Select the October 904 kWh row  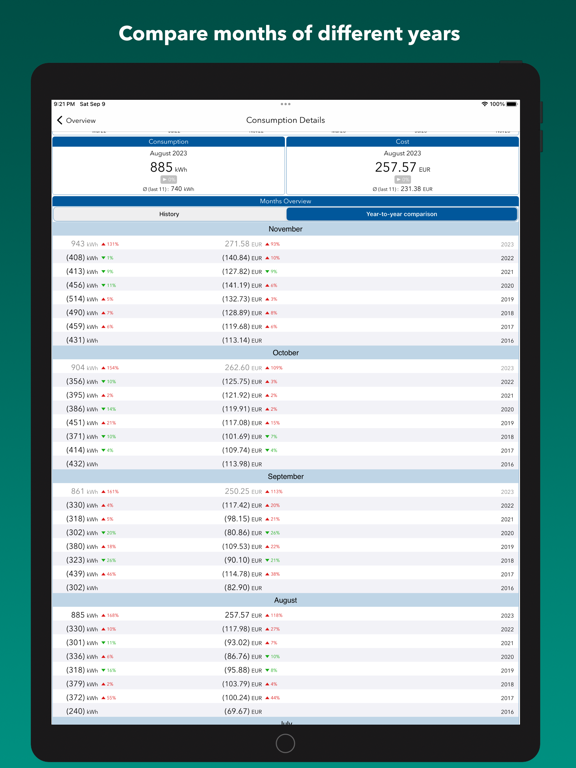(x=286, y=367)
